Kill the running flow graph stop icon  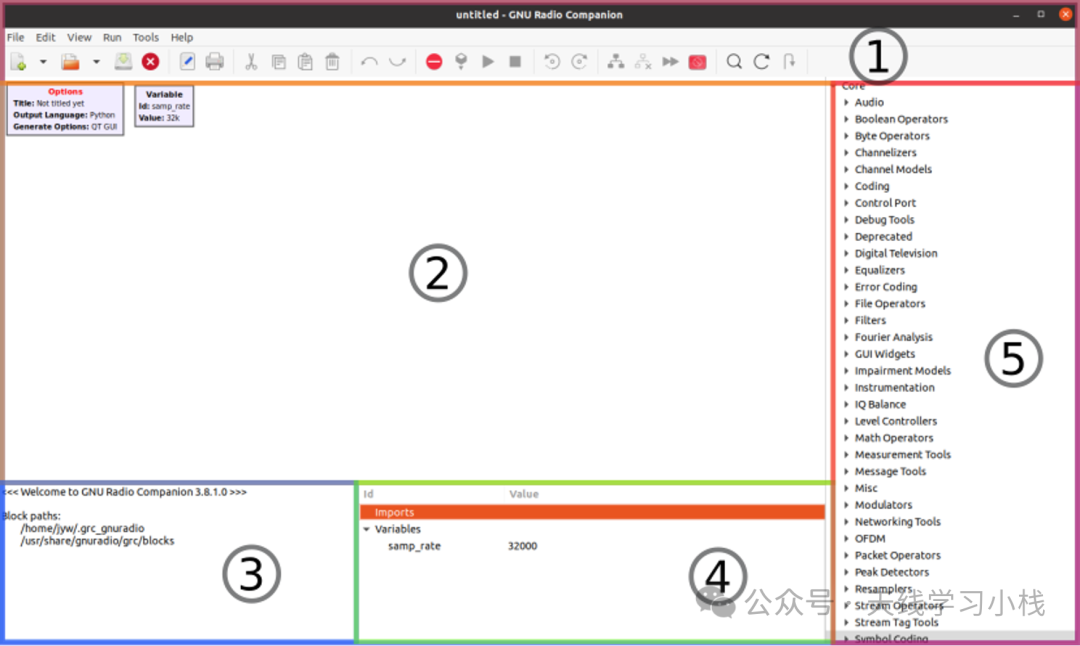[x=515, y=62]
